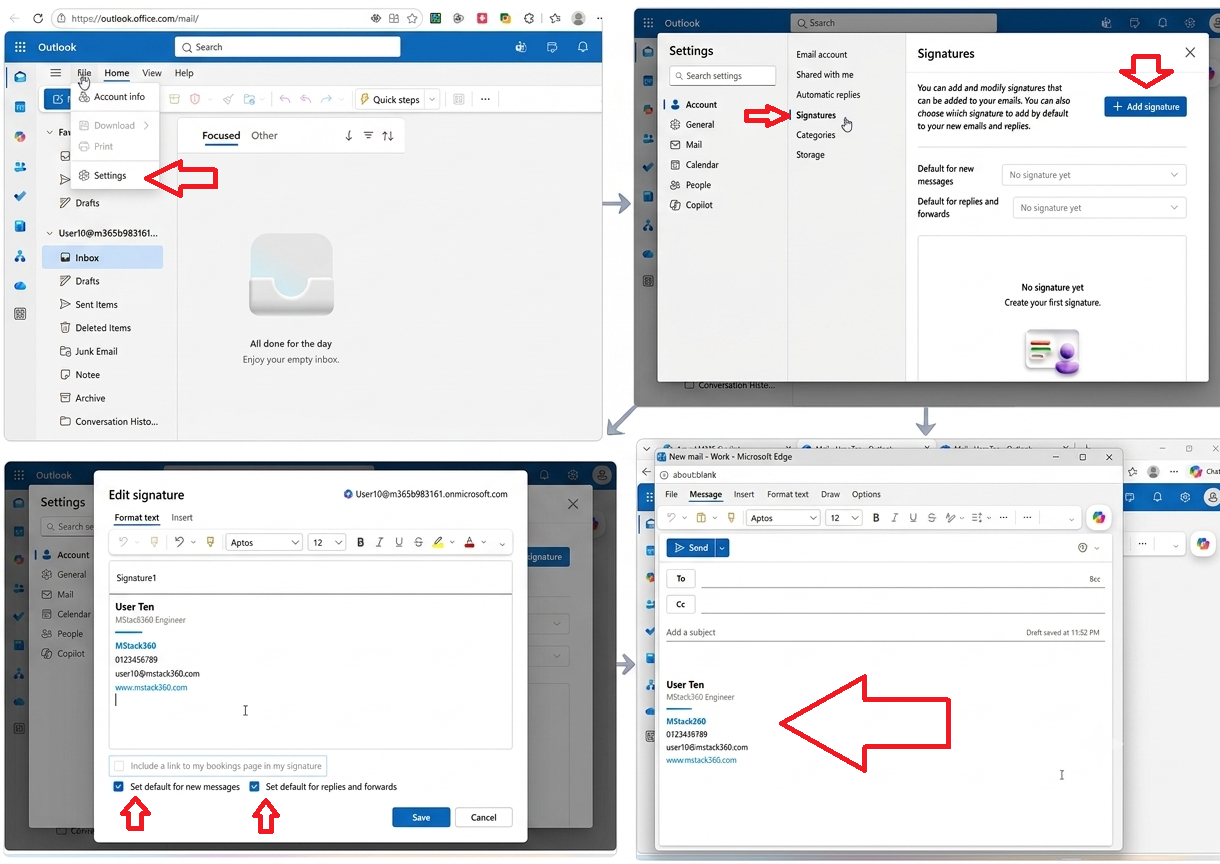Click the Signature1 name field
This screenshot has height=864, width=1220.
[x=311, y=578]
